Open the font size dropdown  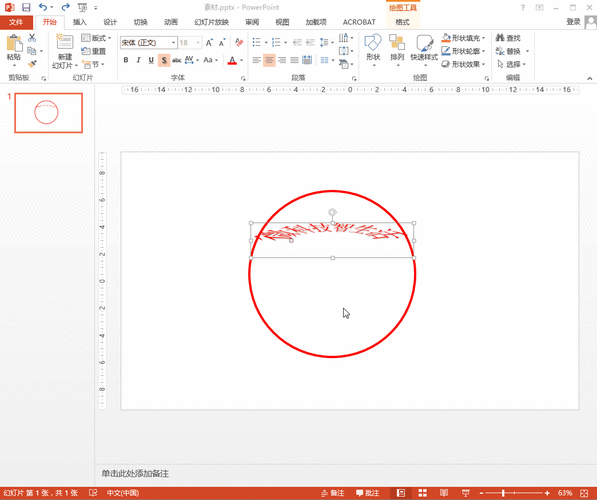198,42
